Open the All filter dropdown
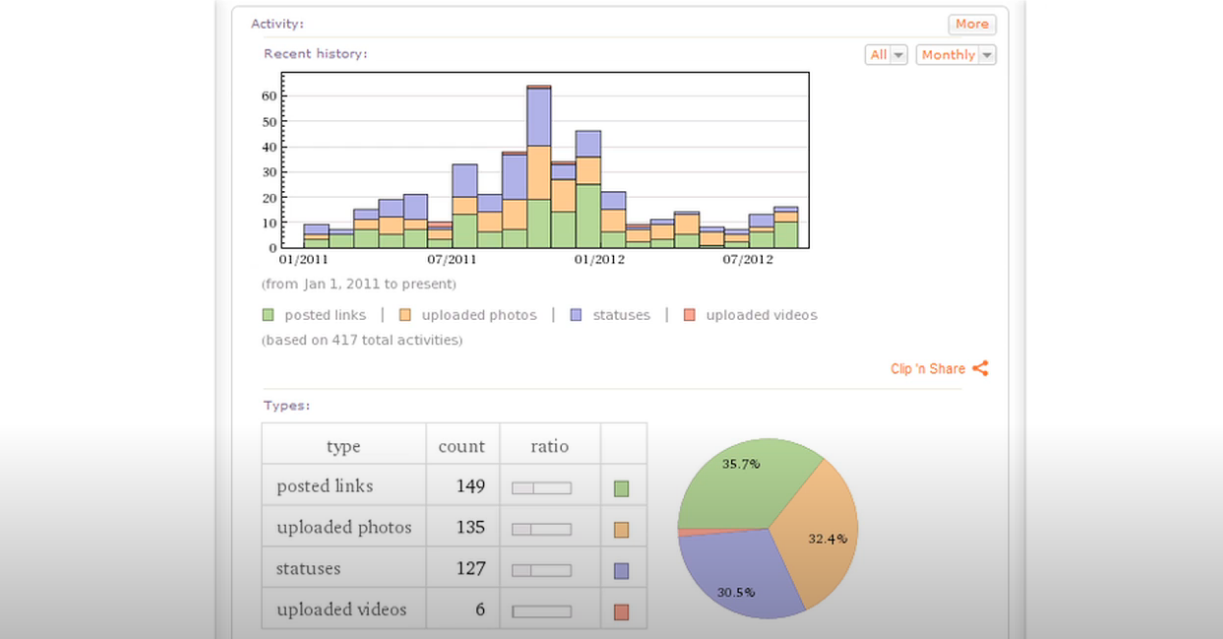The height and width of the screenshot is (639, 1223). (886, 55)
